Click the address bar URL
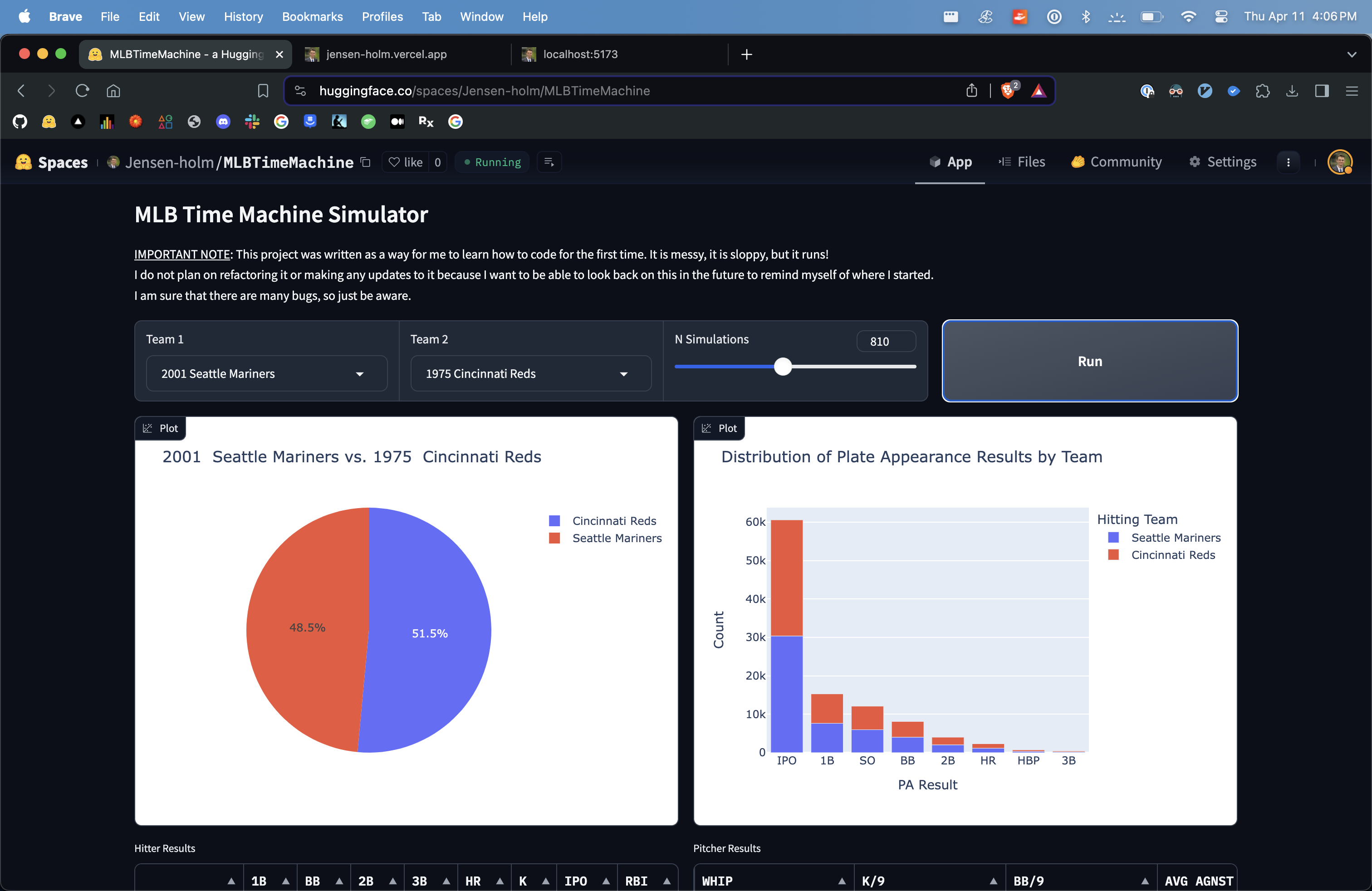Viewport: 1372px width, 891px height. tap(484, 90)
